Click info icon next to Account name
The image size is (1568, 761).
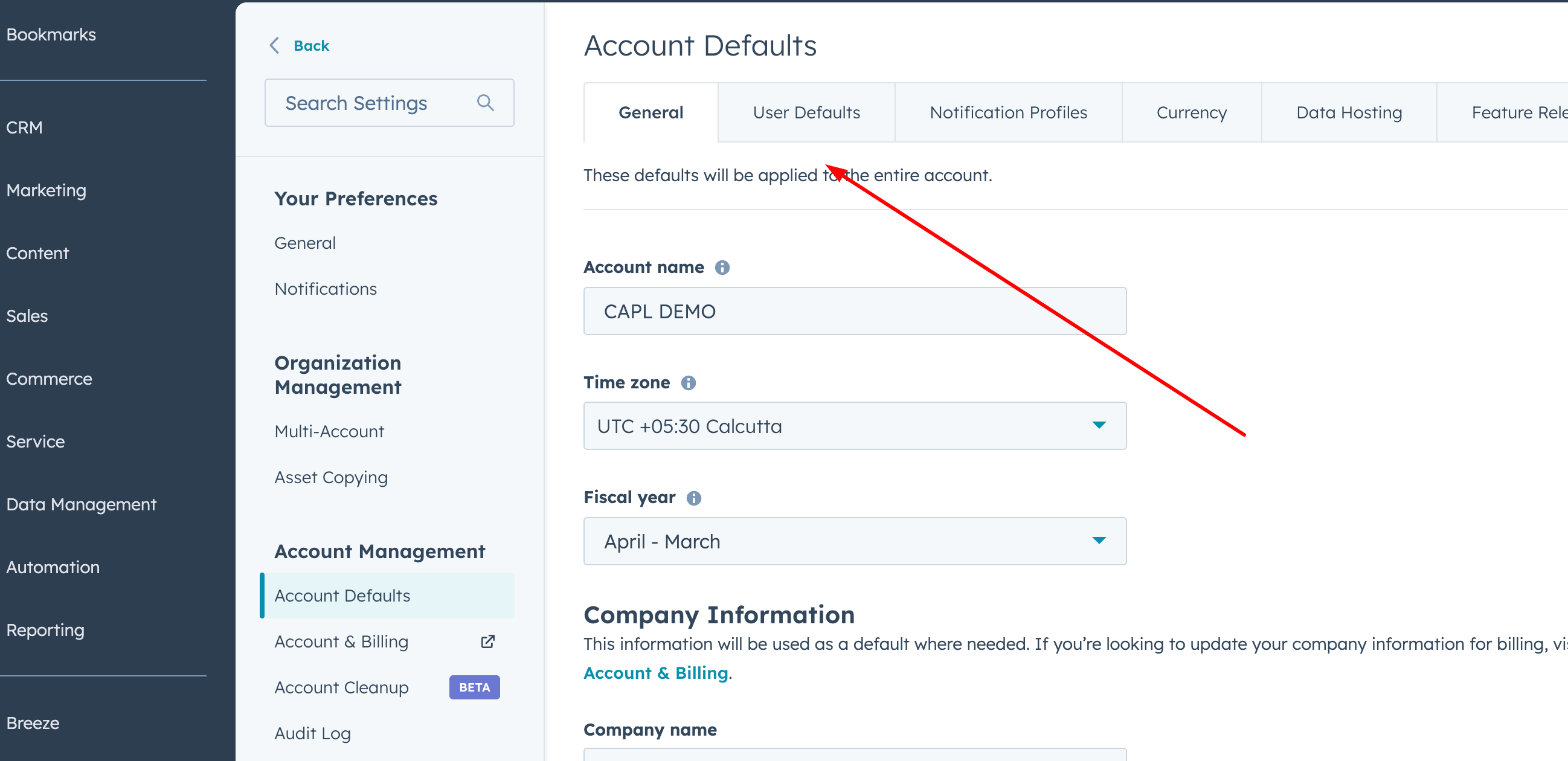pos(722,268)
